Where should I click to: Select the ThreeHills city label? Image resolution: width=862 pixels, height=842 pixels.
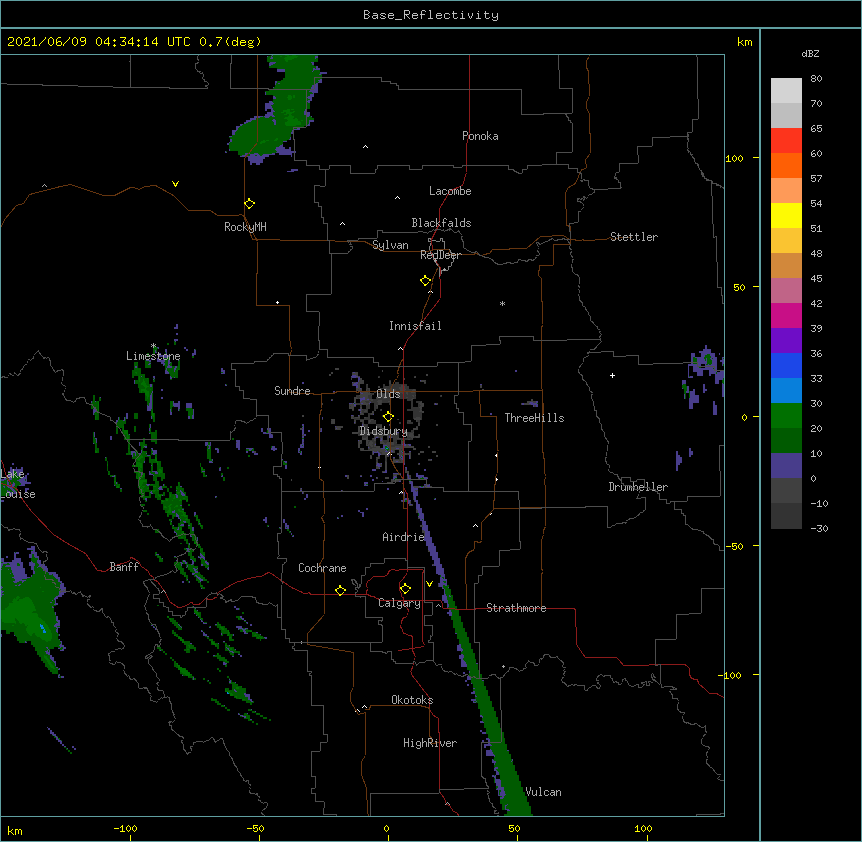[534, 418]
